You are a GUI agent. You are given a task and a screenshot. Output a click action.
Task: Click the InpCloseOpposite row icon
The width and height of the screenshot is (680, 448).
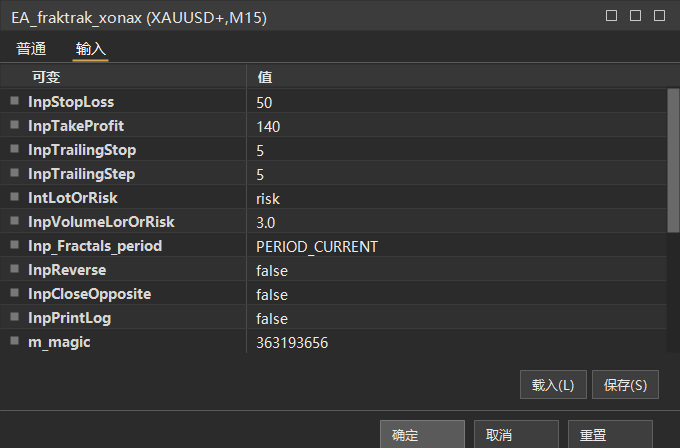pyautogui.click(x=14, y=293)
